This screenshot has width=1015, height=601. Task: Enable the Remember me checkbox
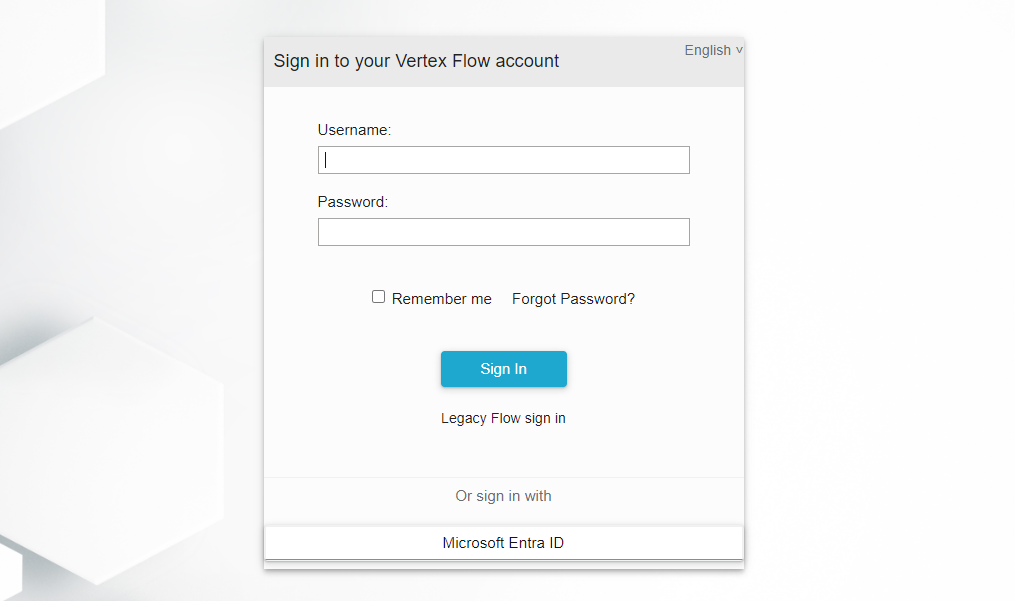tap(378, 297)
